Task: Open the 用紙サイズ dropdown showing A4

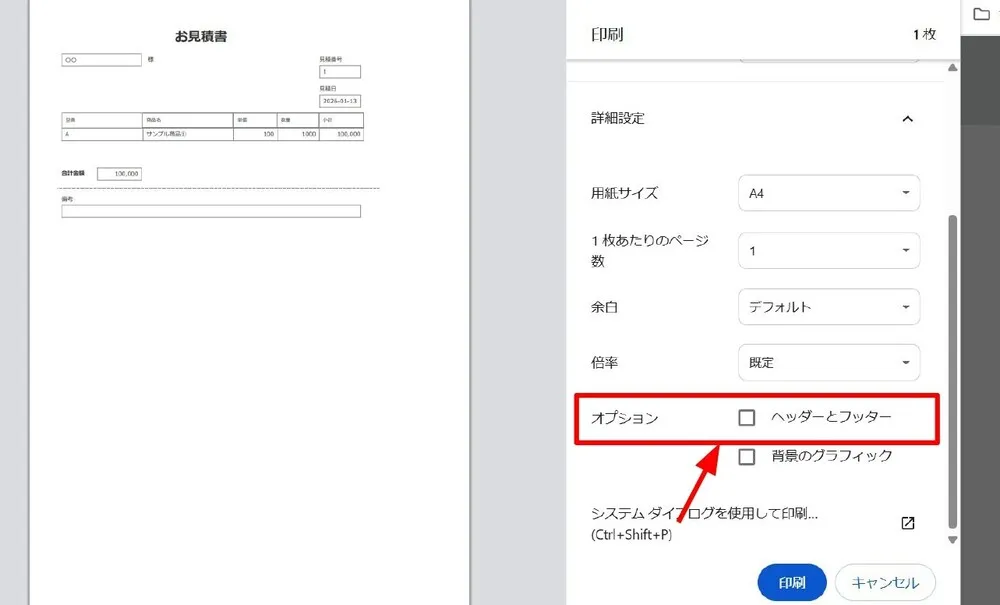Action: pyautogui.click(x=828, y=193)
